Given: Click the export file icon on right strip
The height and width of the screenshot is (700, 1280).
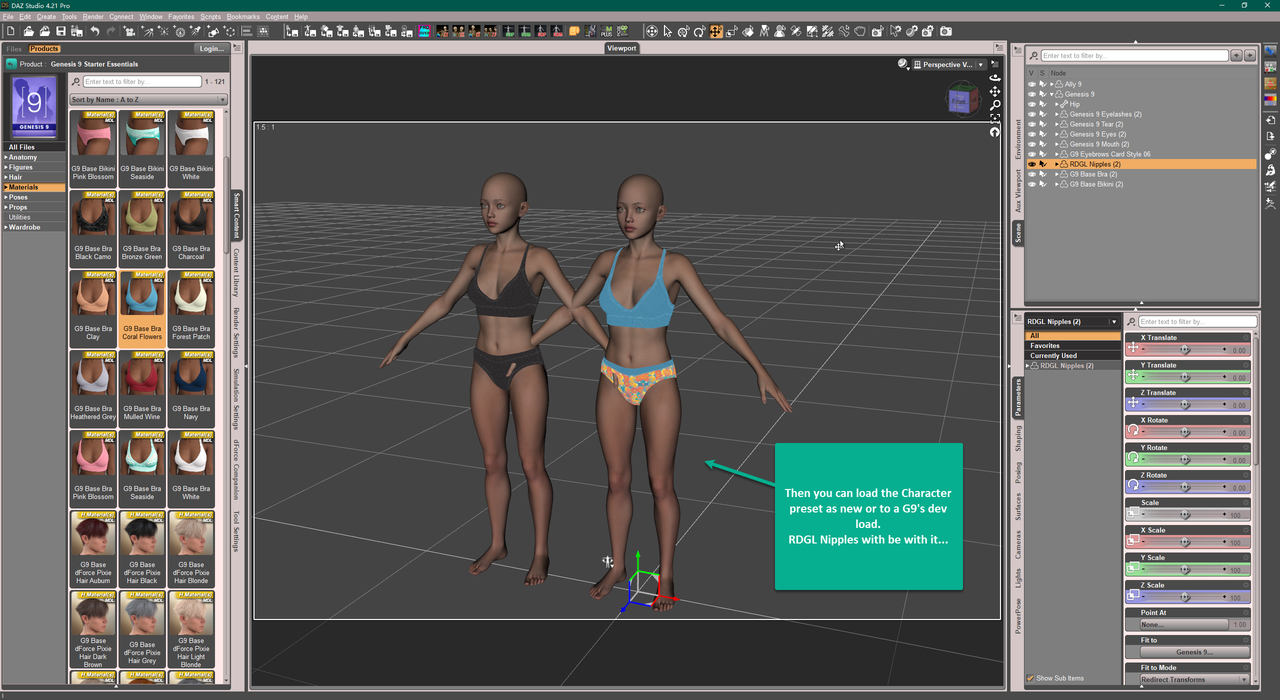Looking at the screenshot, I should tap(1270, 138).
